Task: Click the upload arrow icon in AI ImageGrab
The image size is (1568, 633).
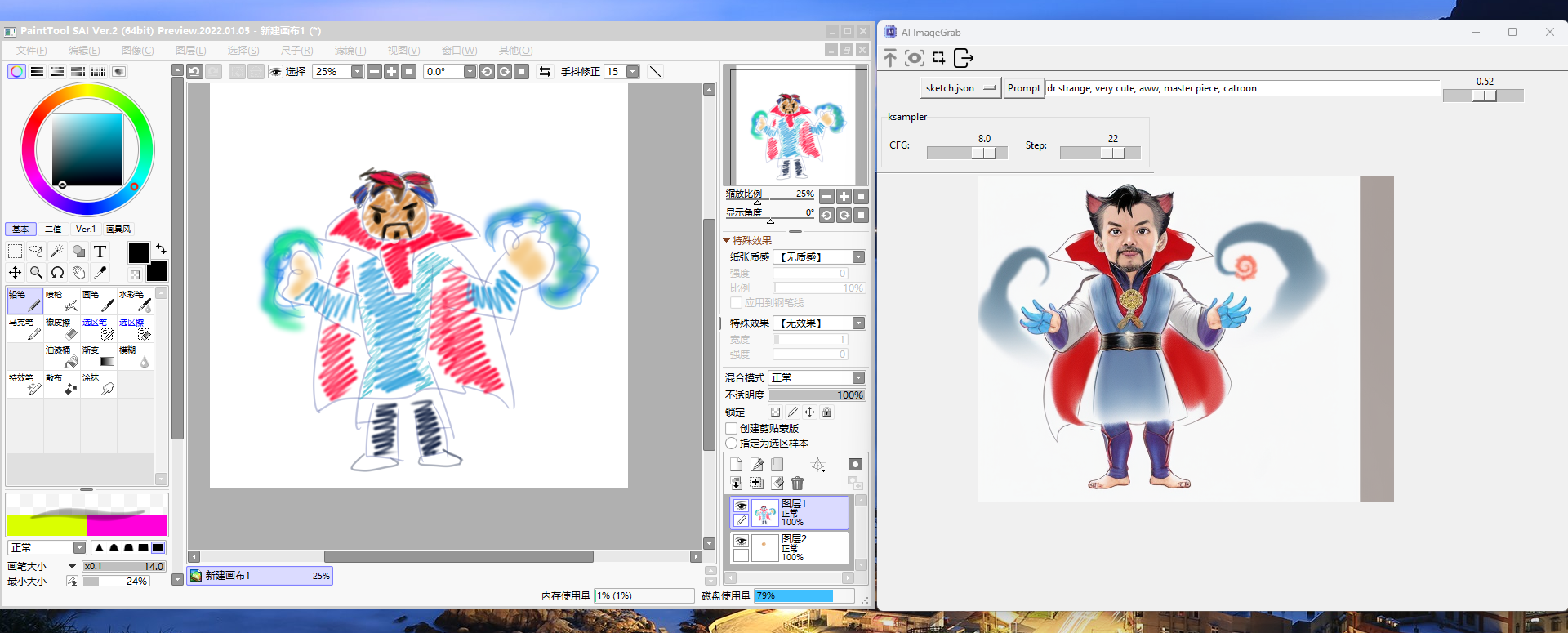Action: tap(890, 58)
